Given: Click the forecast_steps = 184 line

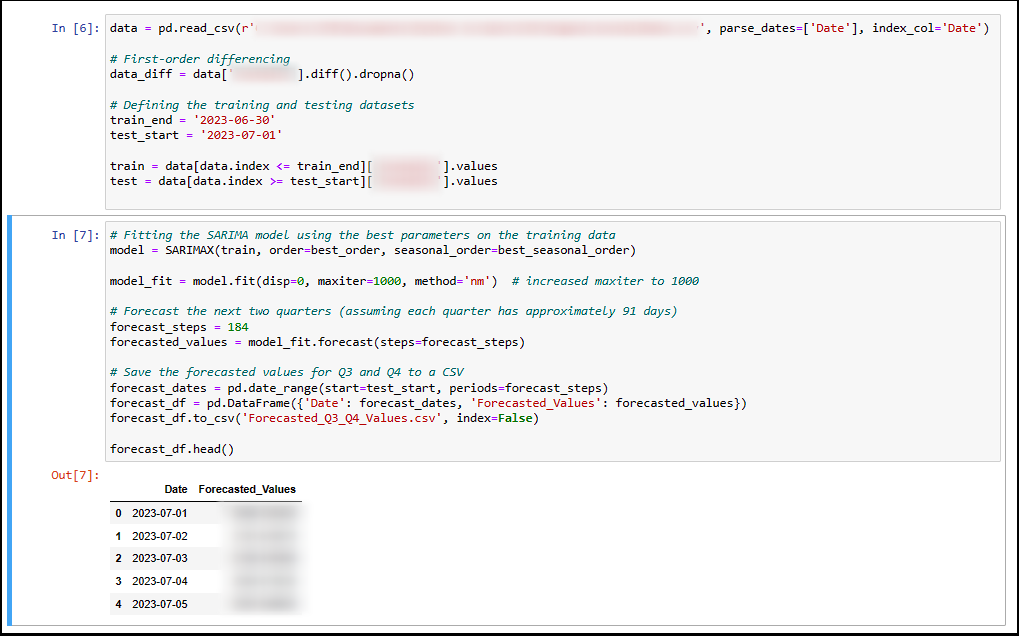Looking at the screenshot, I should coord(179,327).
